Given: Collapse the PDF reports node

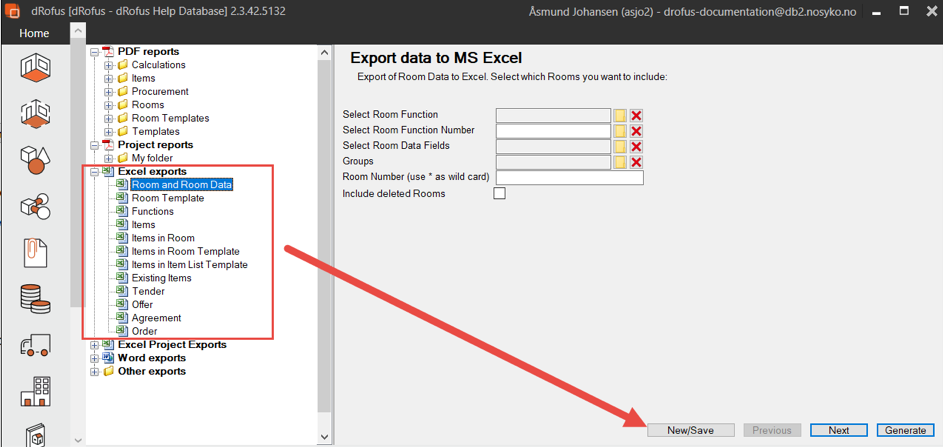Looking at the screenshot, I should coord(94,52).
